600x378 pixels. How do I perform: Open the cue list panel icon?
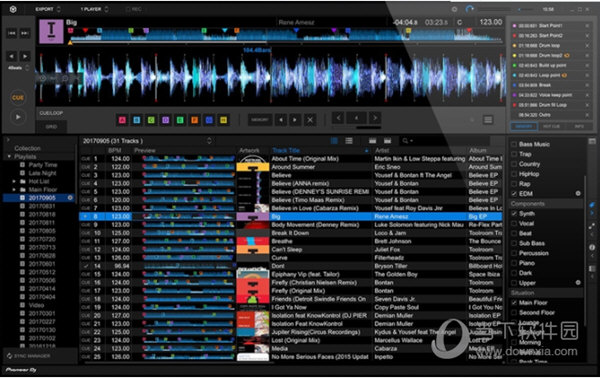tap(488, 120)
